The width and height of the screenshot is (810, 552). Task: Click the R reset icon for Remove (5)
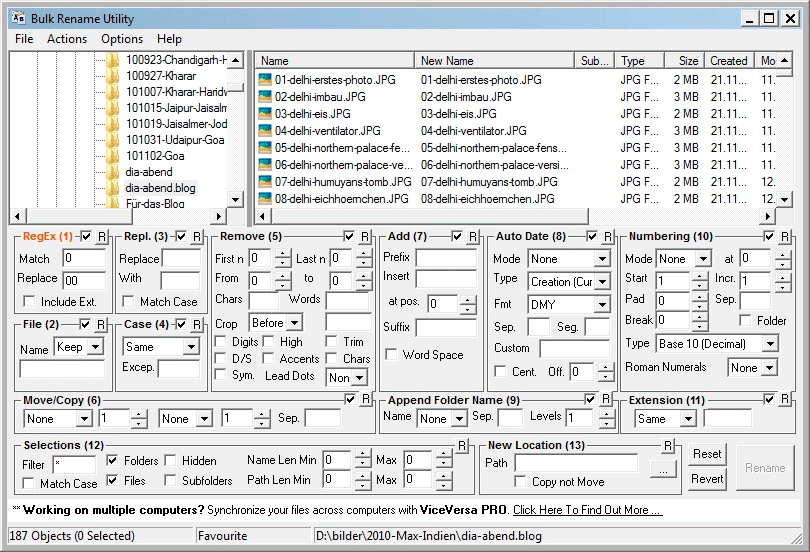click(365, 236)
